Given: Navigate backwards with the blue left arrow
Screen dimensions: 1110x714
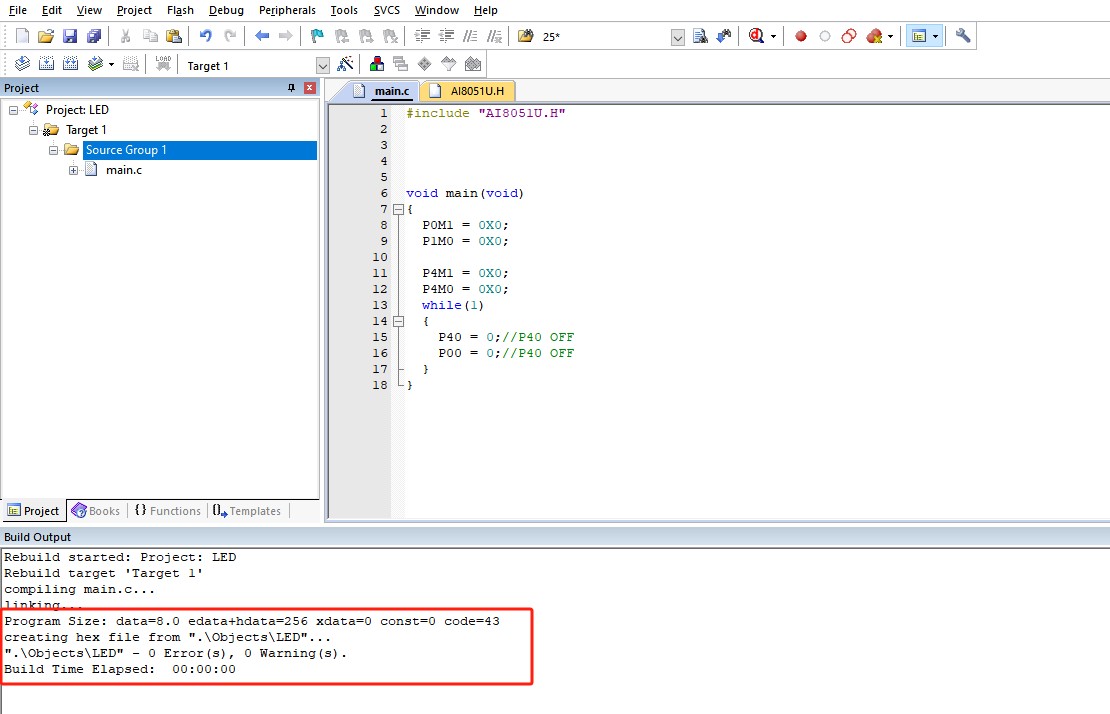Looking at the screenshot, I should coord(262,36).
